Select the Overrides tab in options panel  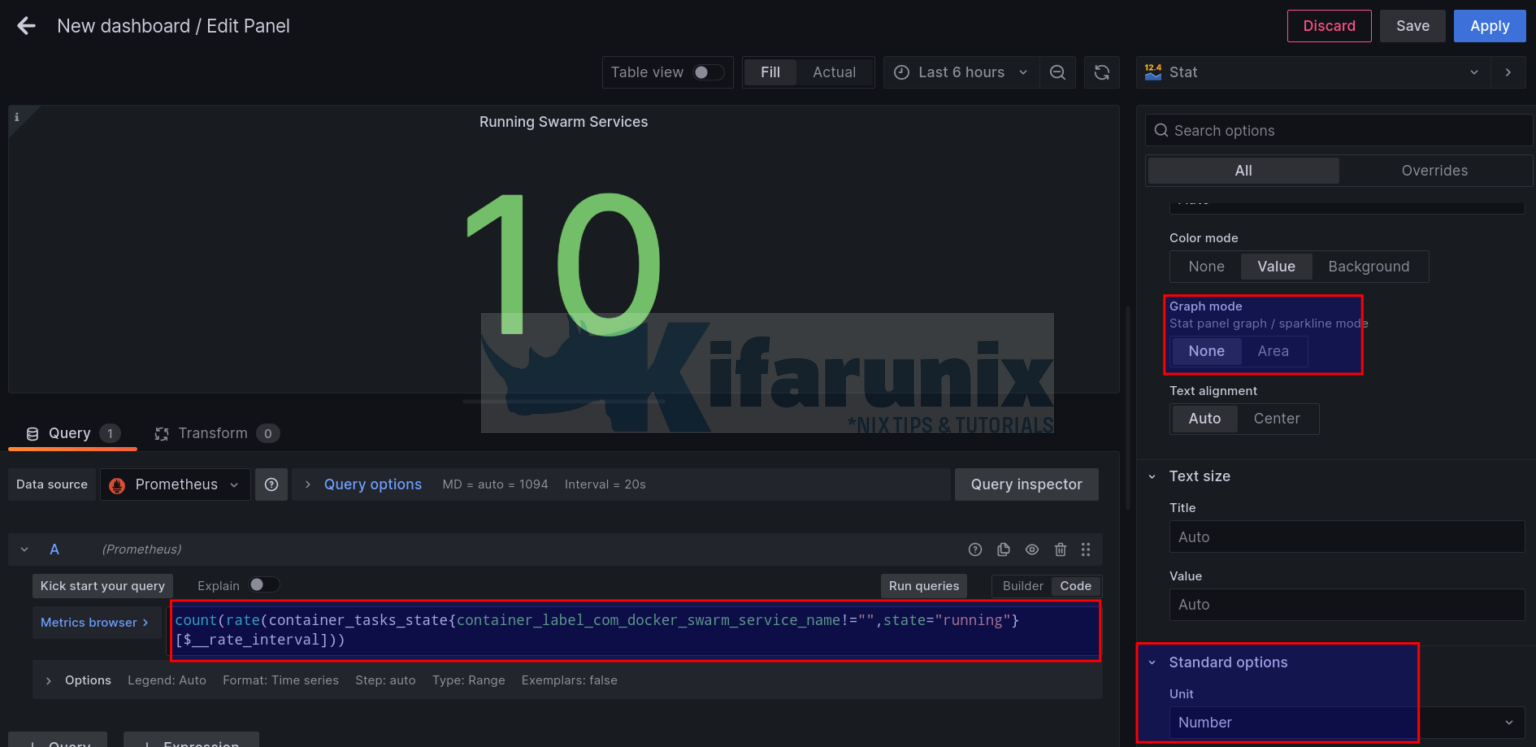point(1434,170)
